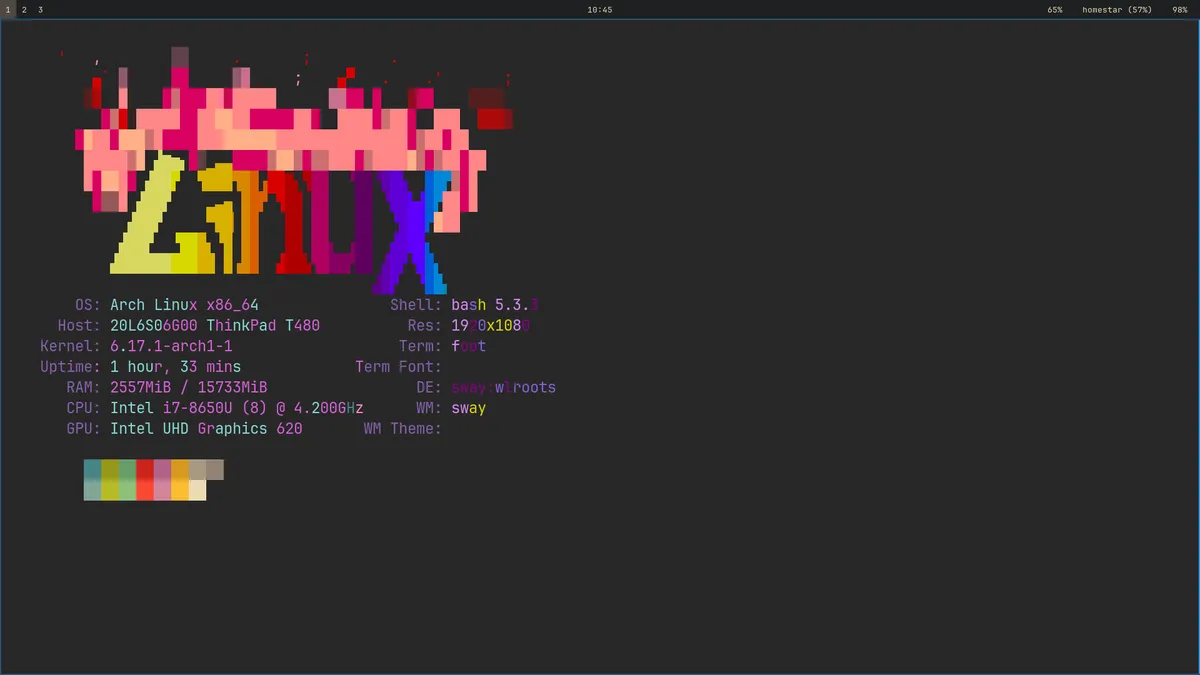Switch to workspace 2 in the bar
Image resolution: width=1200 pixels, height=675 pixels.
pyautogui.click(x=24, y=9)
